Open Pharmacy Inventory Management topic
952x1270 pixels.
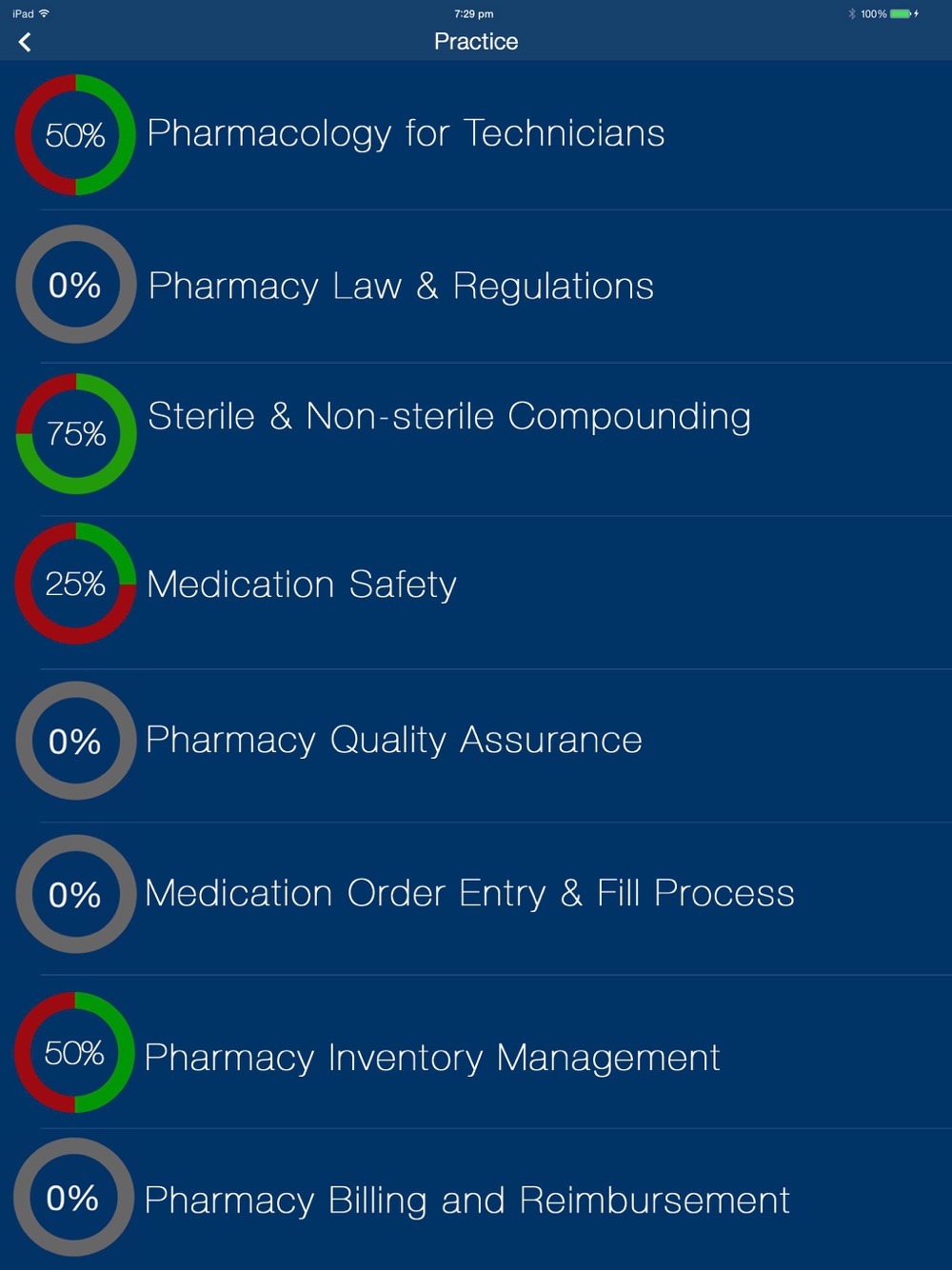pos(432,1058)
